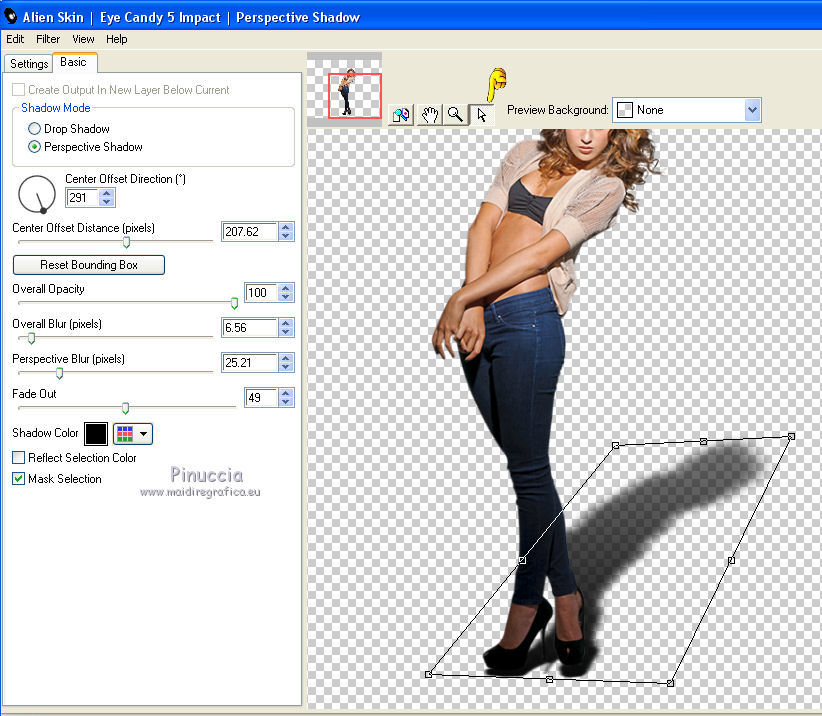Click the Overall Opacity slider handle
The height and width of the screenshot is (716, 822).
coord(234,303)
